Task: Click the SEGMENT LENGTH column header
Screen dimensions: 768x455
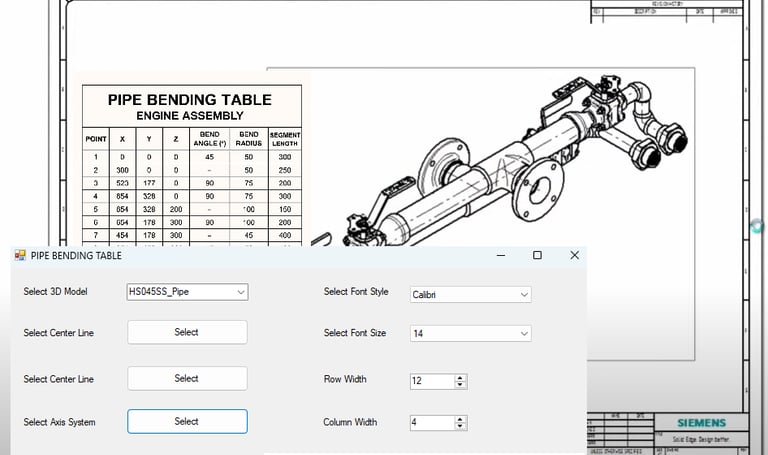Action: tap(285, 139)
